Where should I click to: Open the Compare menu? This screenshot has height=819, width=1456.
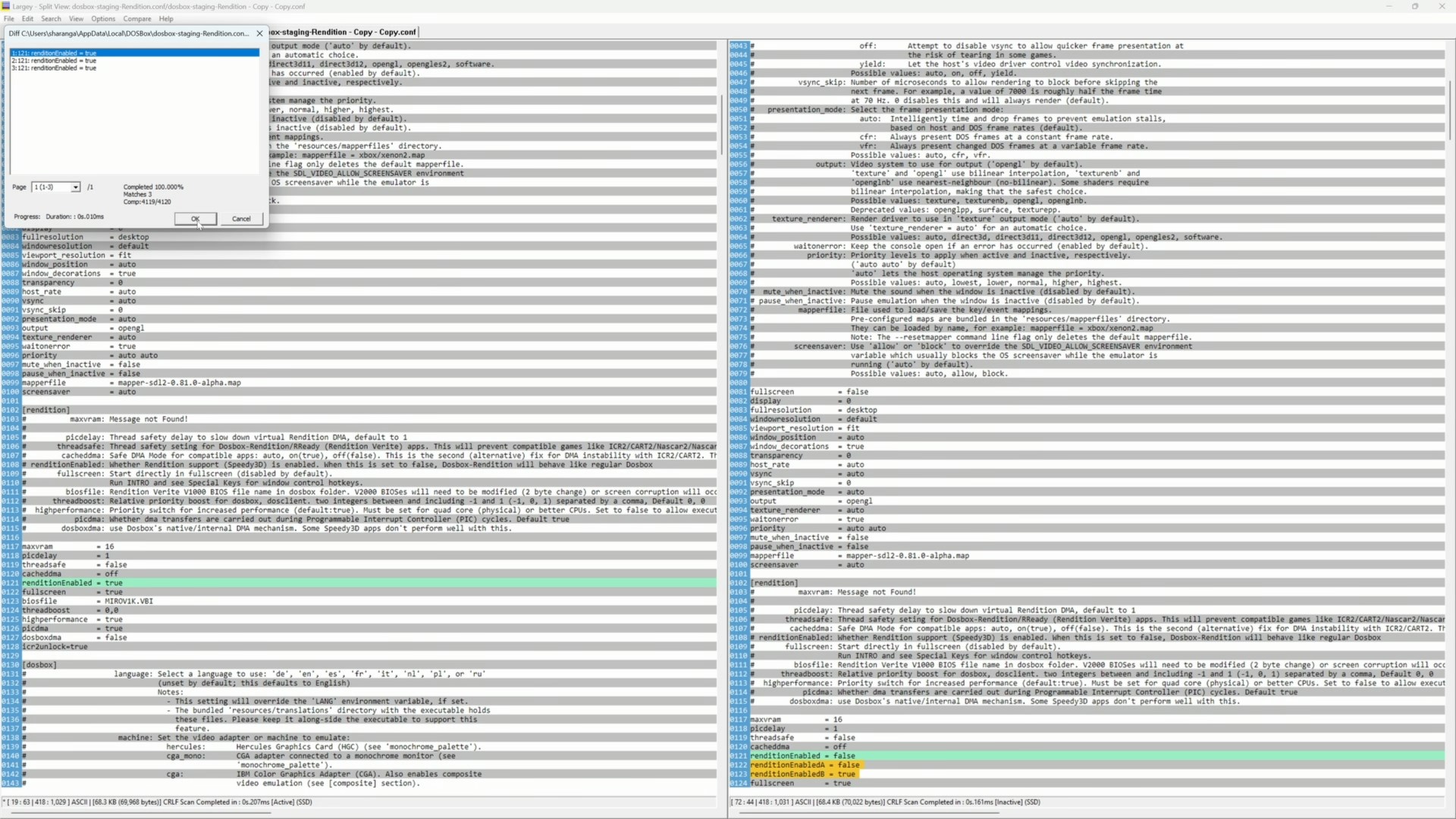click(137, 19)
